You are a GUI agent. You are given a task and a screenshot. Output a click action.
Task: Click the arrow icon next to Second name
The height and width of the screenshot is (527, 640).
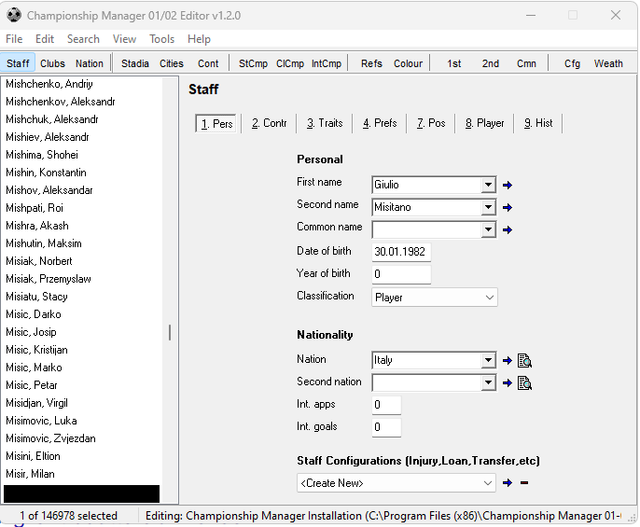click(x=507, y=208)
